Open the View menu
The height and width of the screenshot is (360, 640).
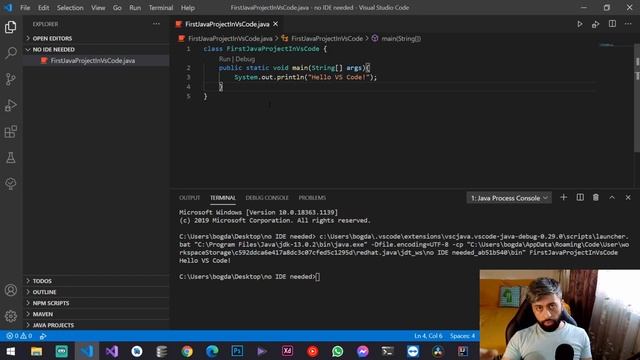click(x=98, y=8)
